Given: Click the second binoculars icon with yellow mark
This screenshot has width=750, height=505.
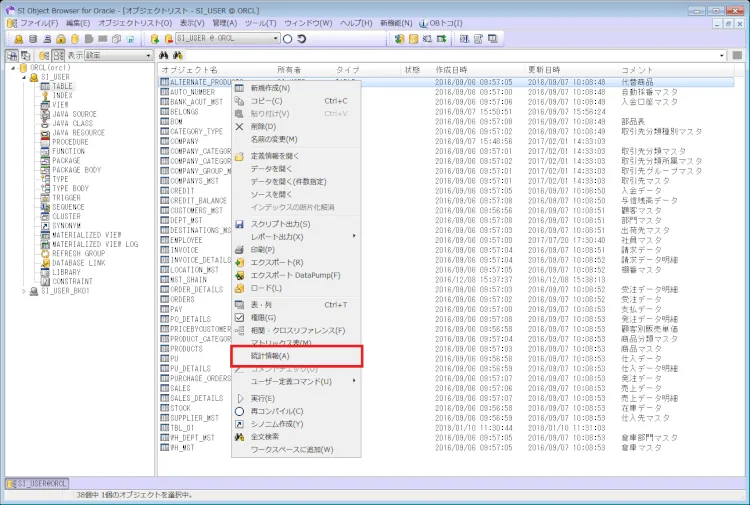Looking at the screenshot, I should [x=177, y=55].
